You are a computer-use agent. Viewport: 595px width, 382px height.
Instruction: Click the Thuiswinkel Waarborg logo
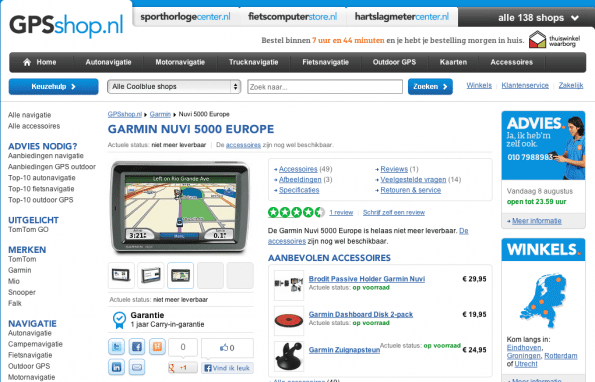coord(554,39)
